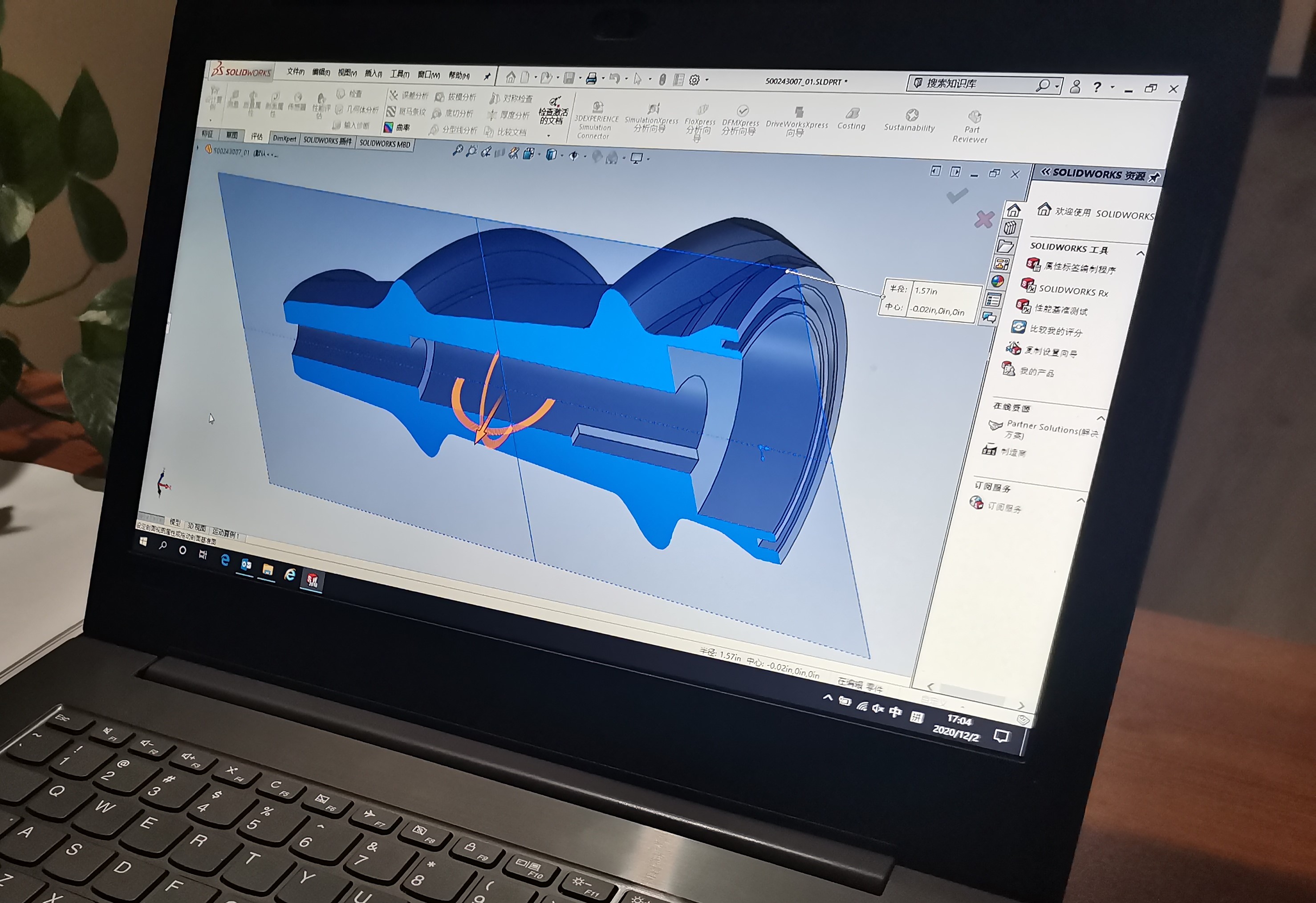Click the Zoom to Area icon
1316x903 pixels.
click(x=471, y=150)
